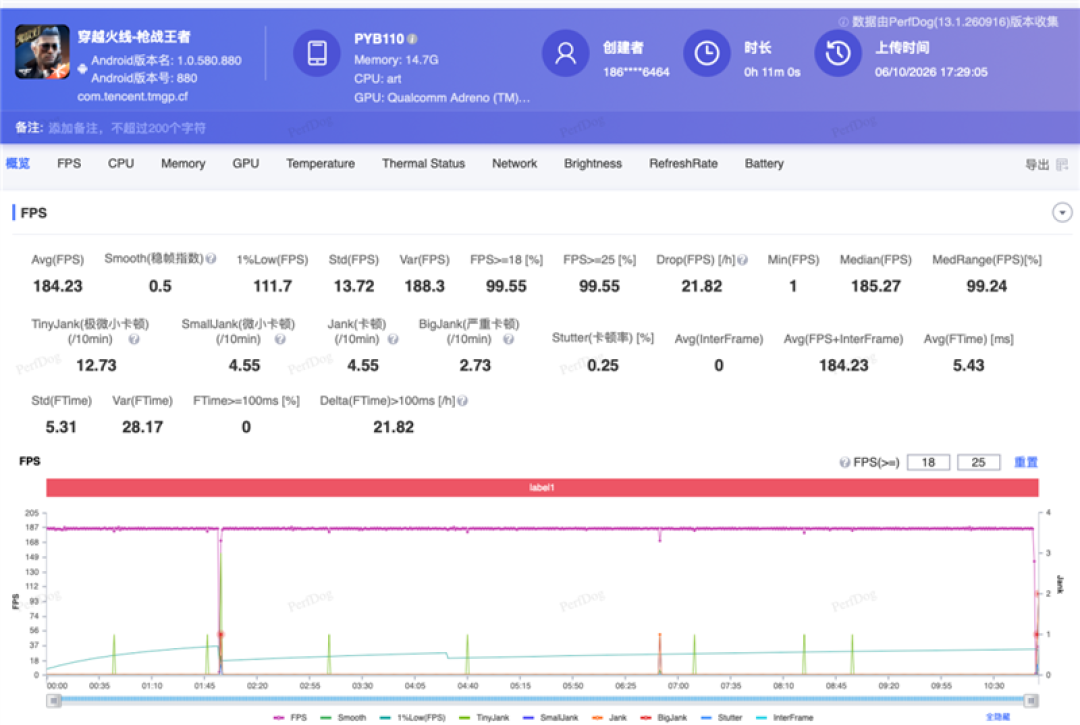
Task: Open help icon beside Drop(FPS) [/h]
Action: [742, 260]
